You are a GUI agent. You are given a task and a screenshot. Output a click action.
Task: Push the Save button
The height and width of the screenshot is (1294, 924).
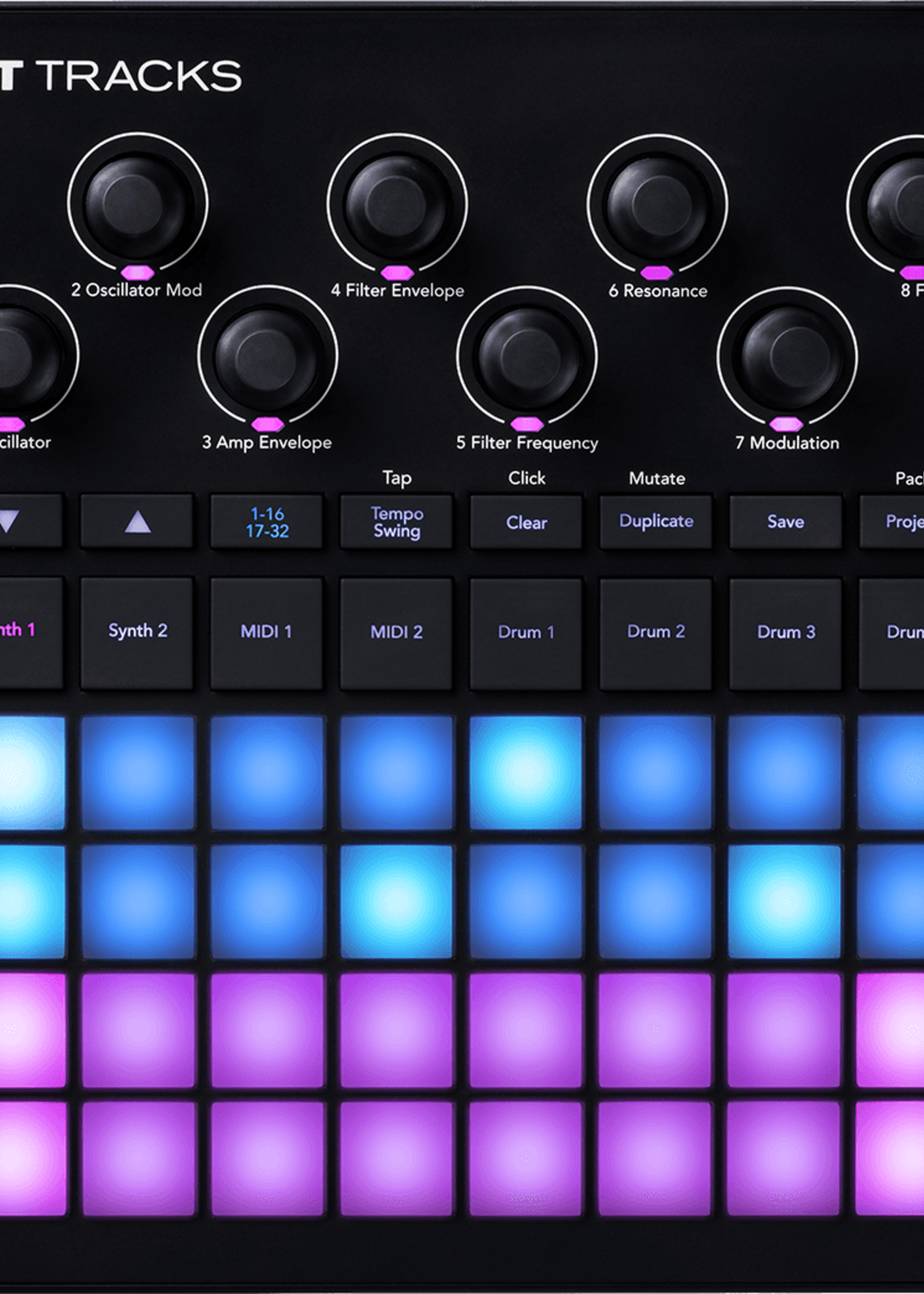tap(786, 523)
